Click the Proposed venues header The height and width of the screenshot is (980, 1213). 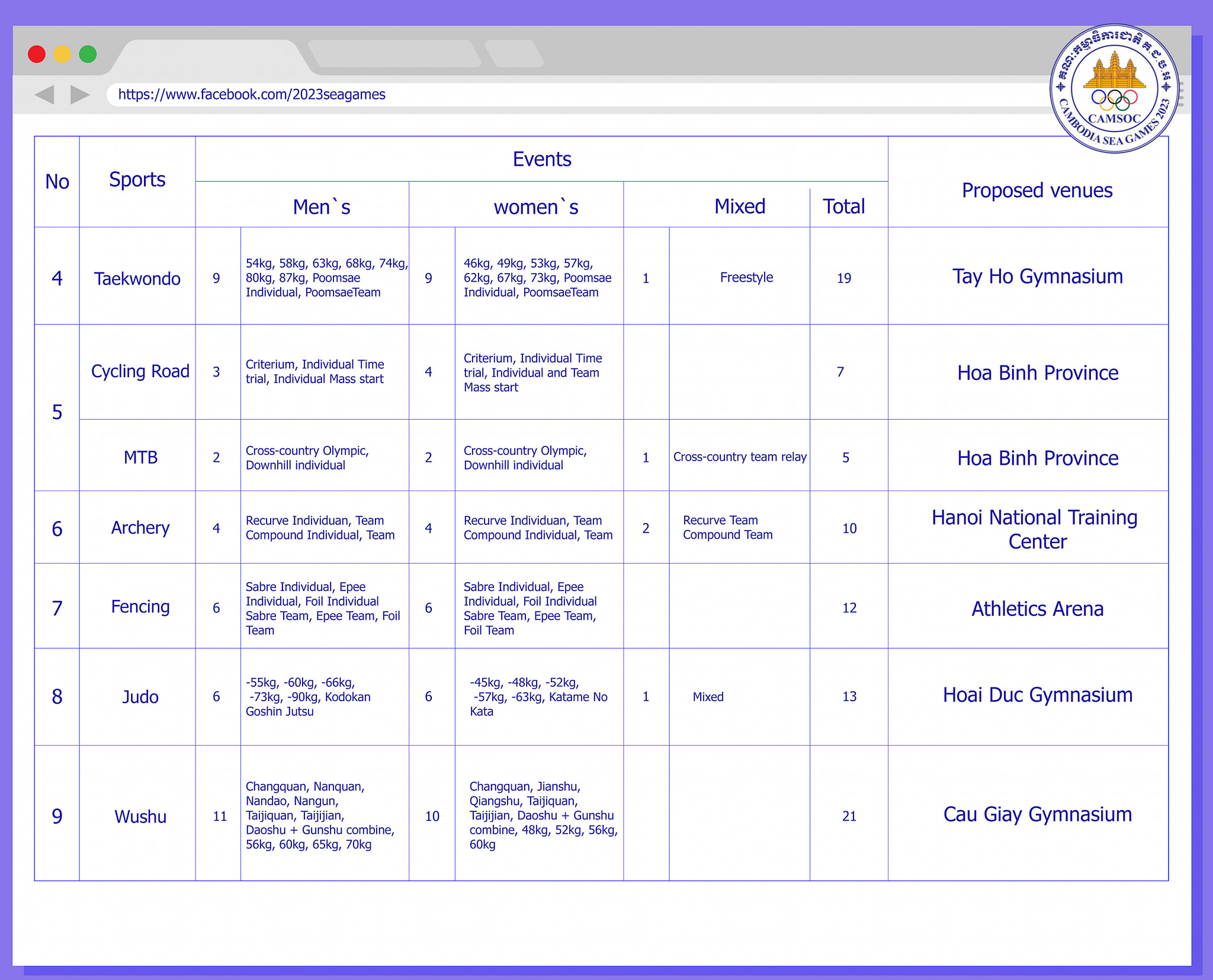[x=1037, y=191]
